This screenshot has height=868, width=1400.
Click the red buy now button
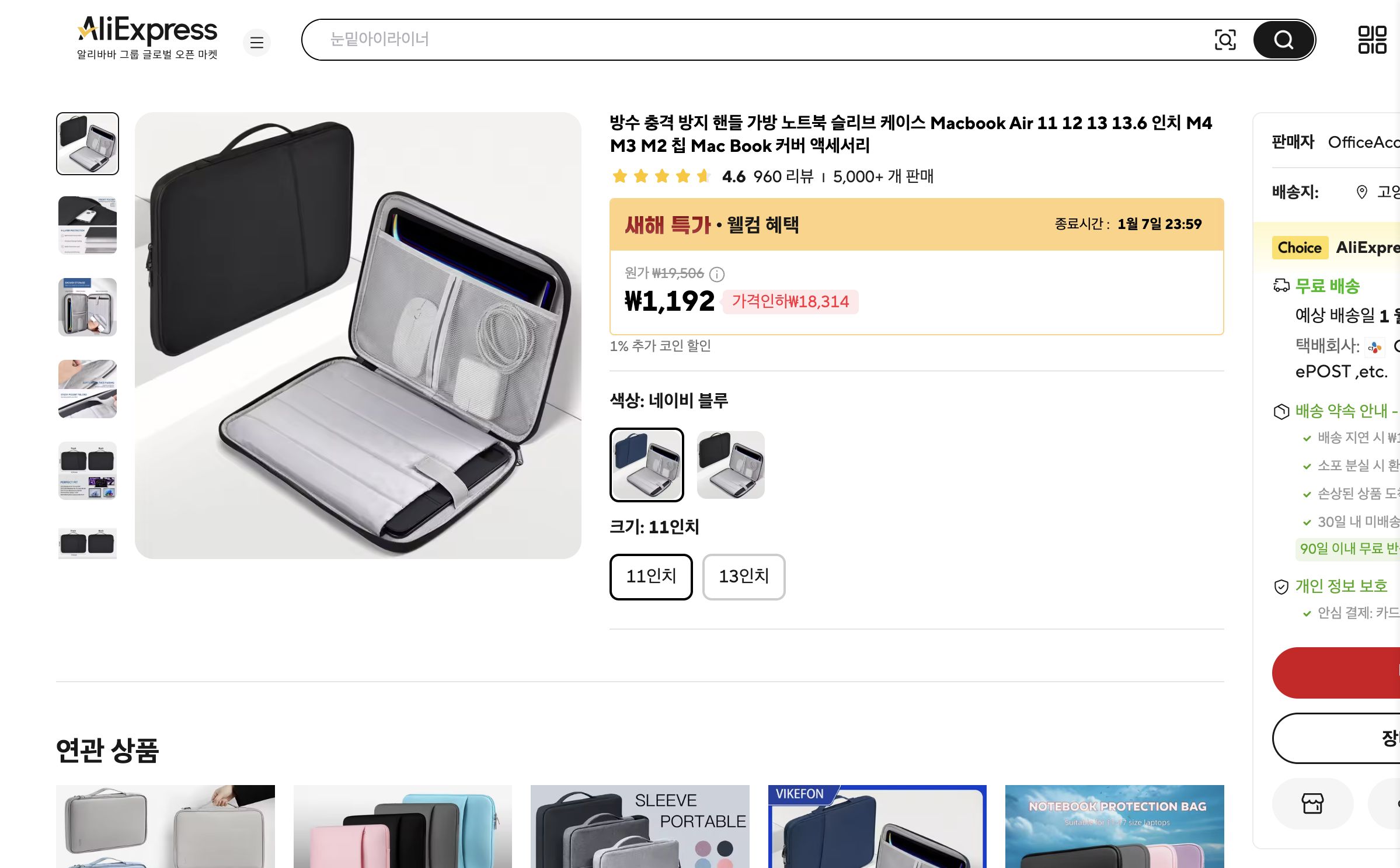[x=1337, y=673]
